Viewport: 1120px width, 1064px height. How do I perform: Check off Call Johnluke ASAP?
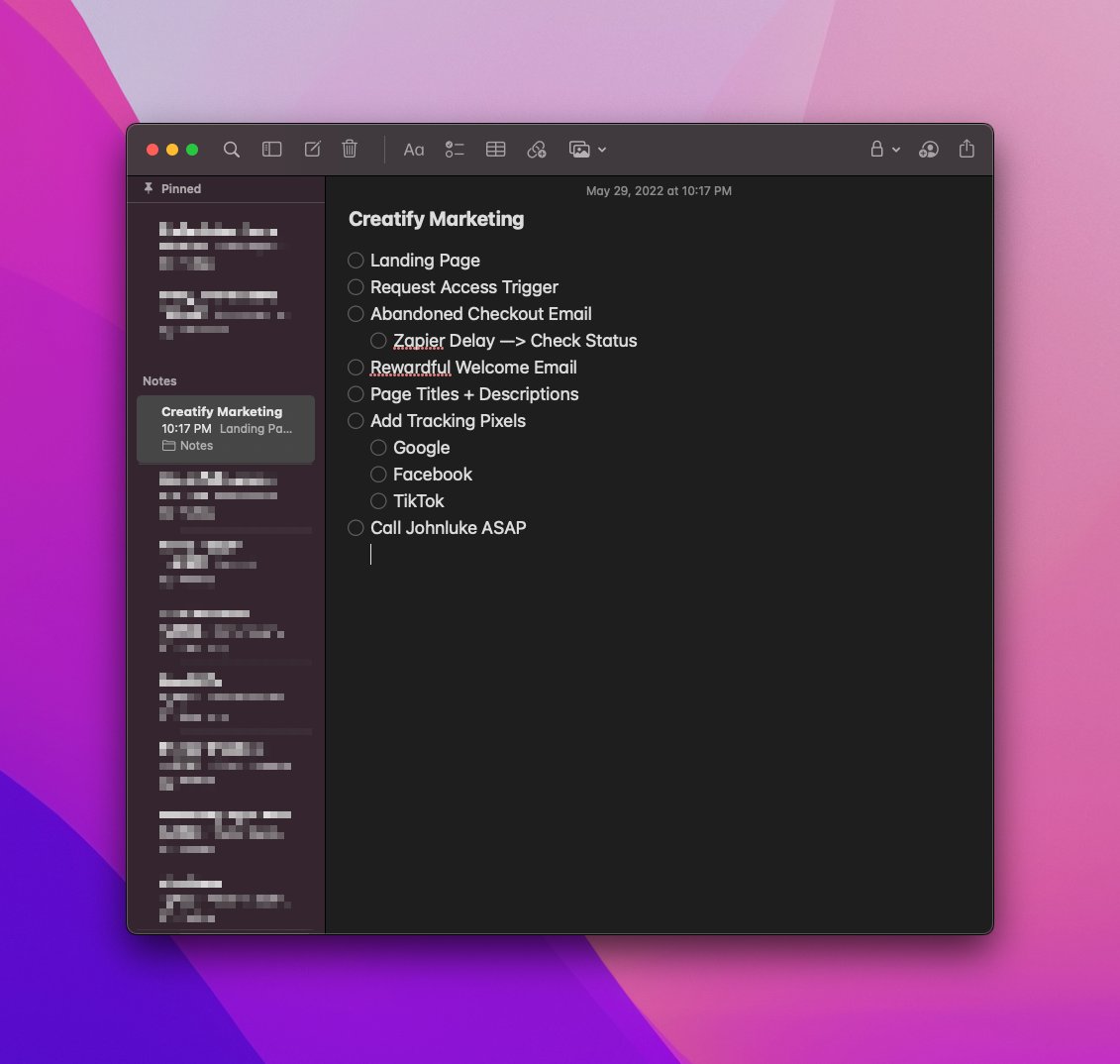pyautogui.click(x=356, y=528)
